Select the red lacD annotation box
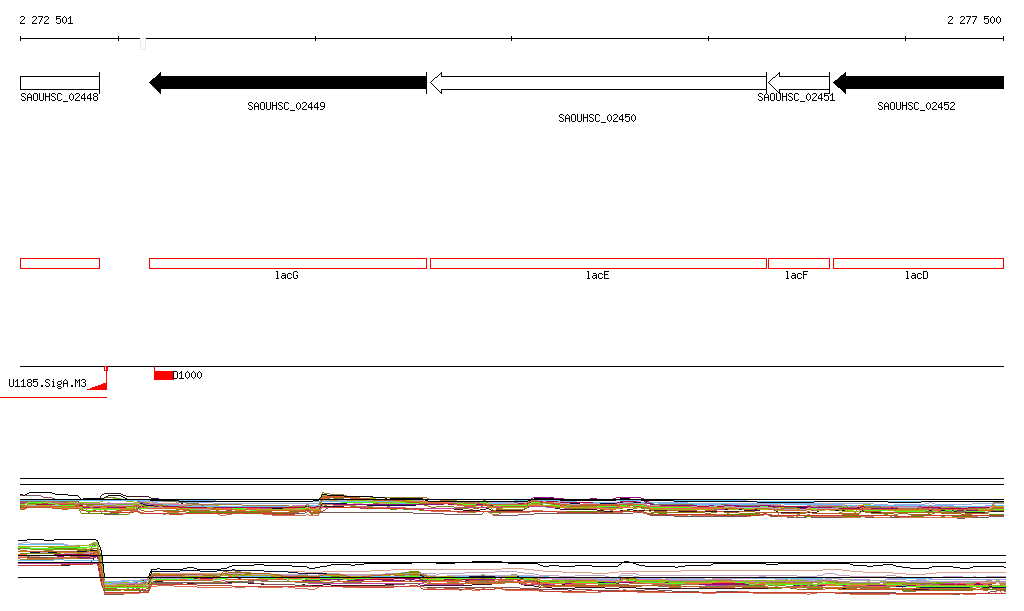The width and height of the screenshot is (1024, 611). coord(918,264)
